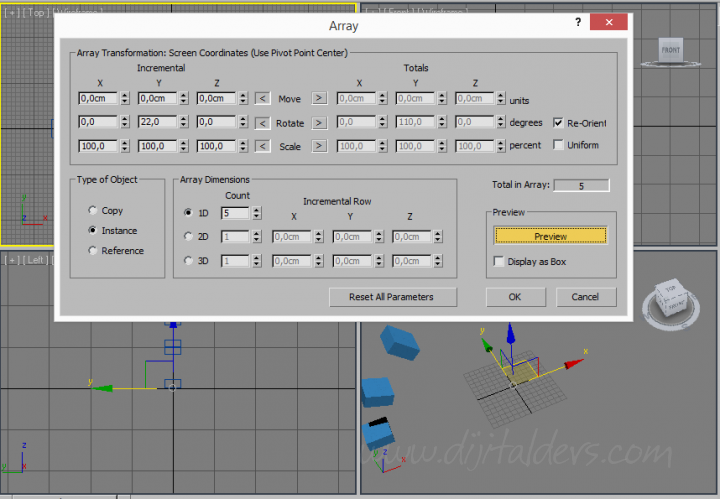Click the Array dialog help question mark

point(578,23)
